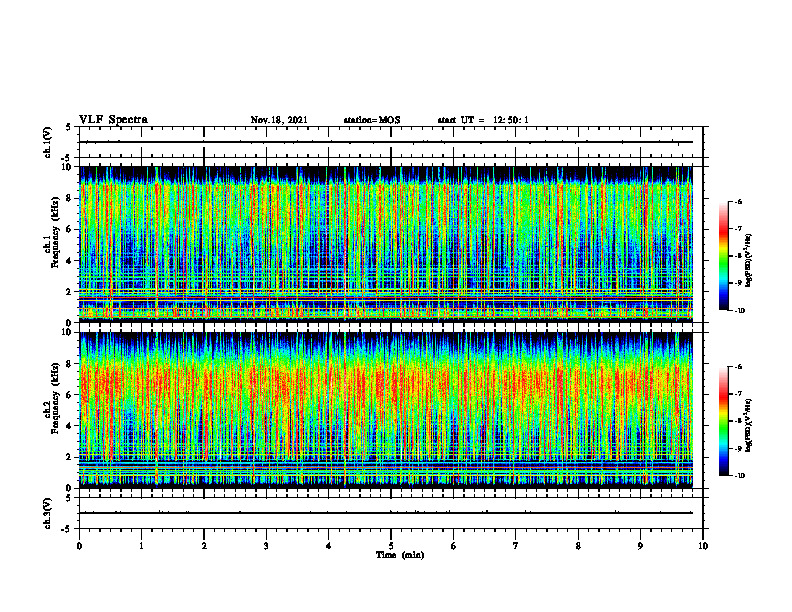Click time axis tick label "5"
The image size is (792, 612).
[391, 546]
